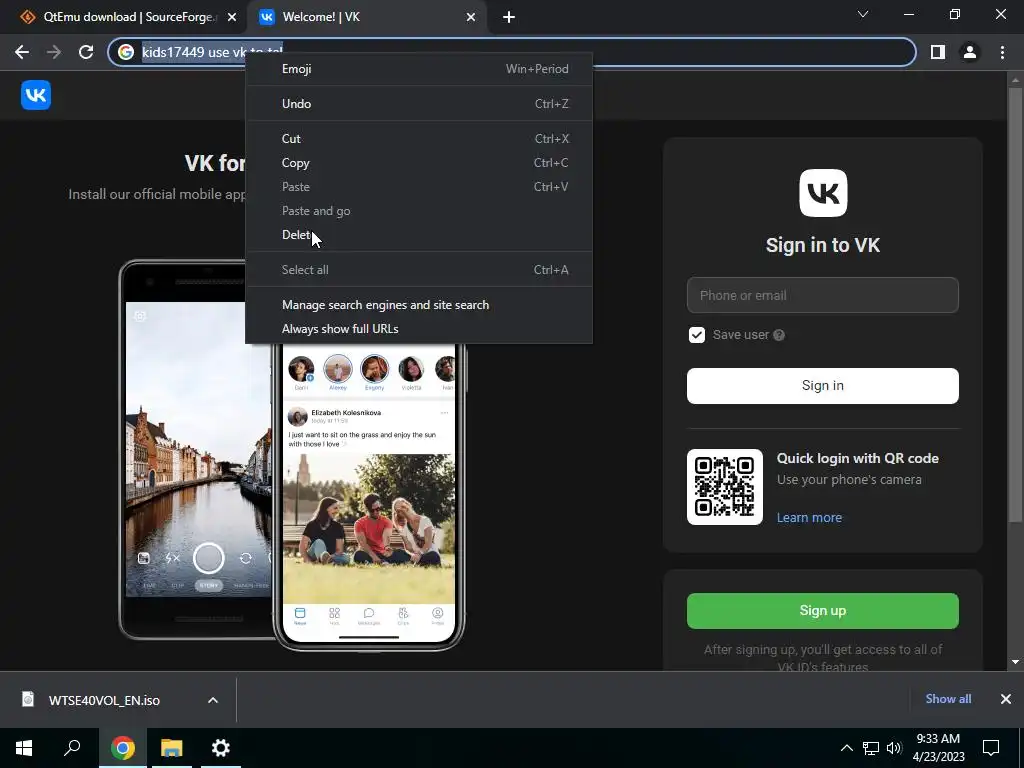
Task: Open File Explorer from the taskbar
Action: click(171, 748)
